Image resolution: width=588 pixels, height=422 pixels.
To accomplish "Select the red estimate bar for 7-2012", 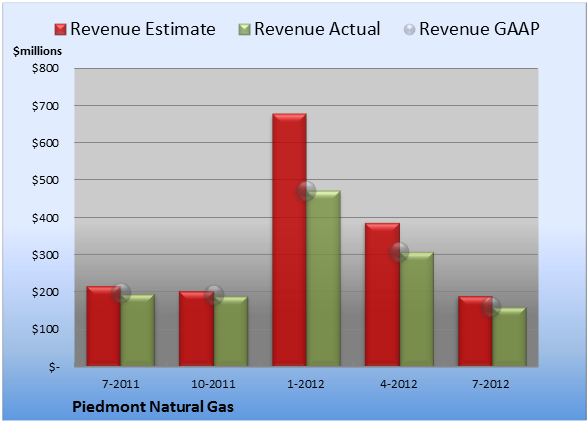I will coord(475,331).
